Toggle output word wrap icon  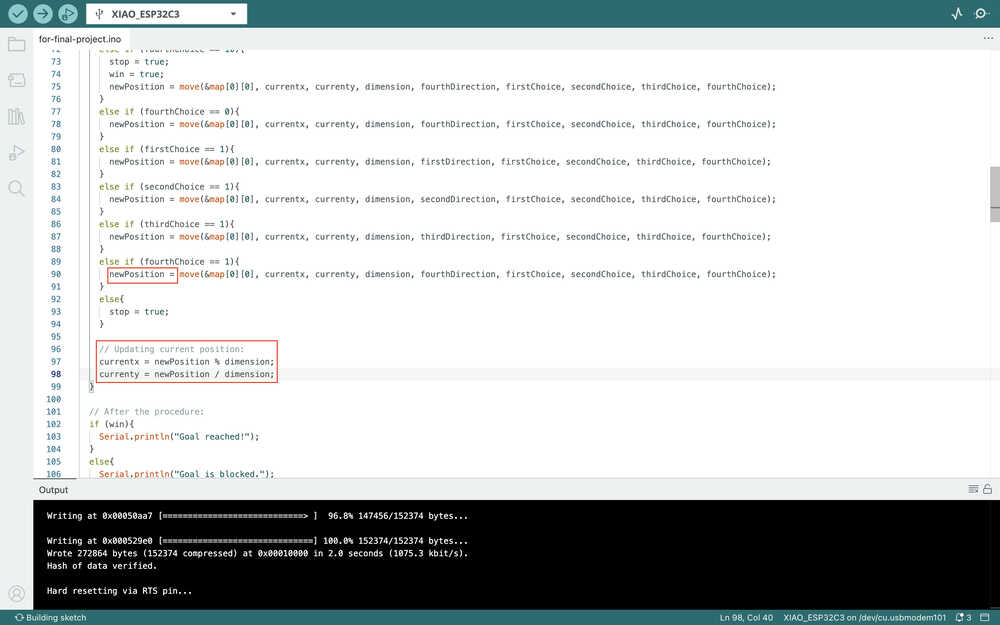point(973,489)
